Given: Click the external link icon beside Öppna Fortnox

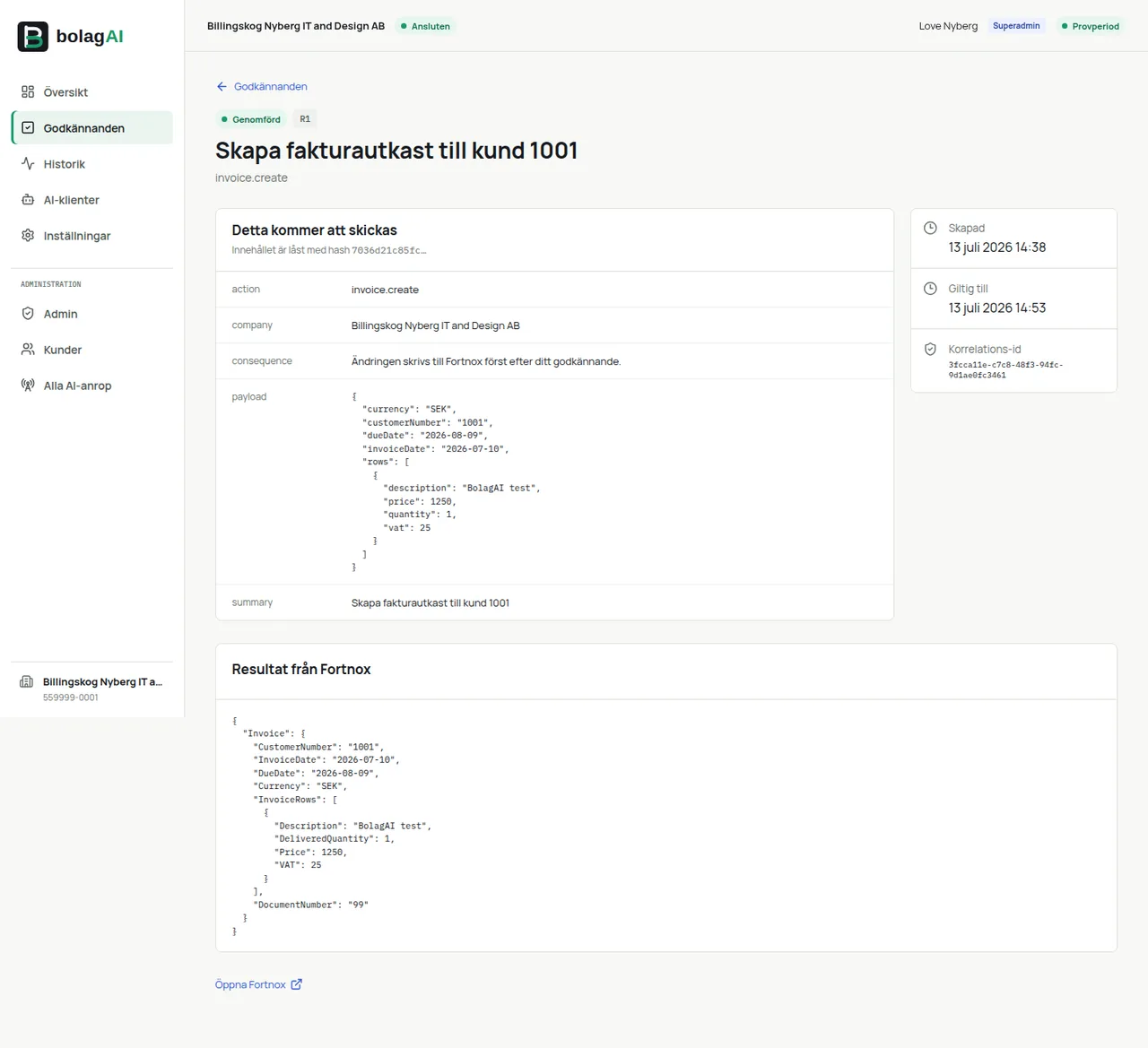Looking at the screenshot, I should 297,984.
